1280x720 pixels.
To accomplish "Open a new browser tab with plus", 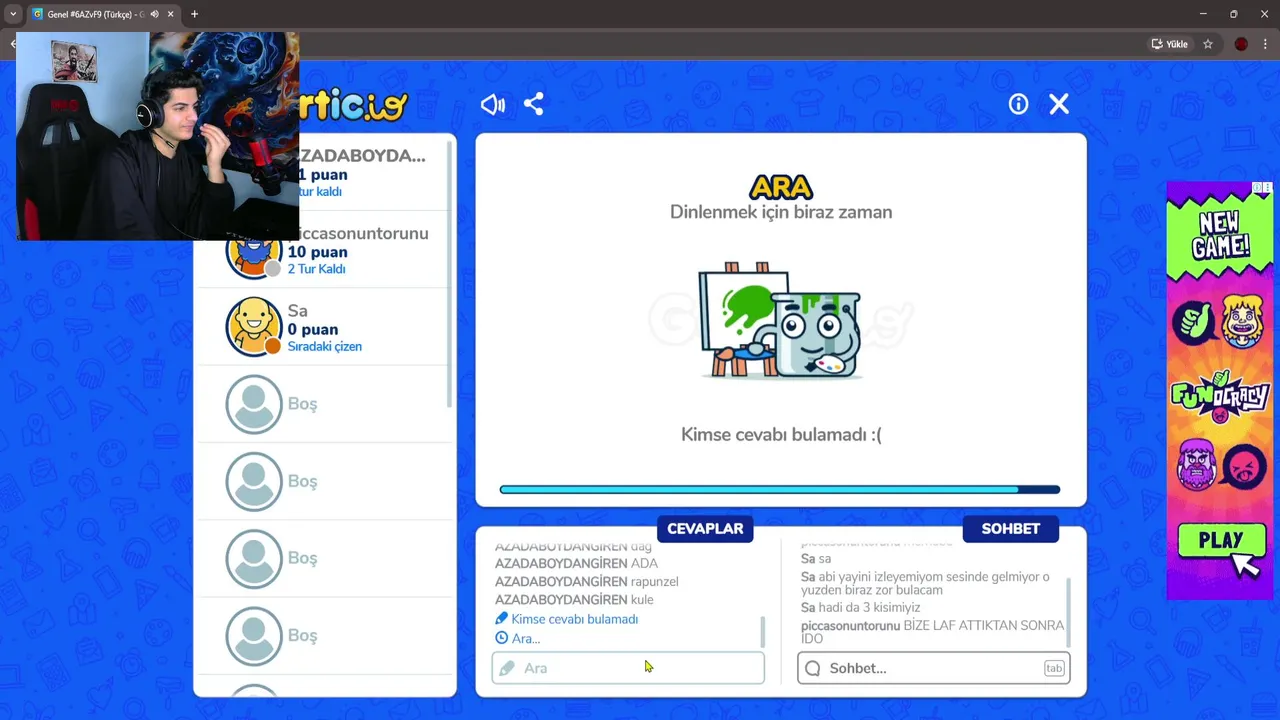I will click(194, 14).
